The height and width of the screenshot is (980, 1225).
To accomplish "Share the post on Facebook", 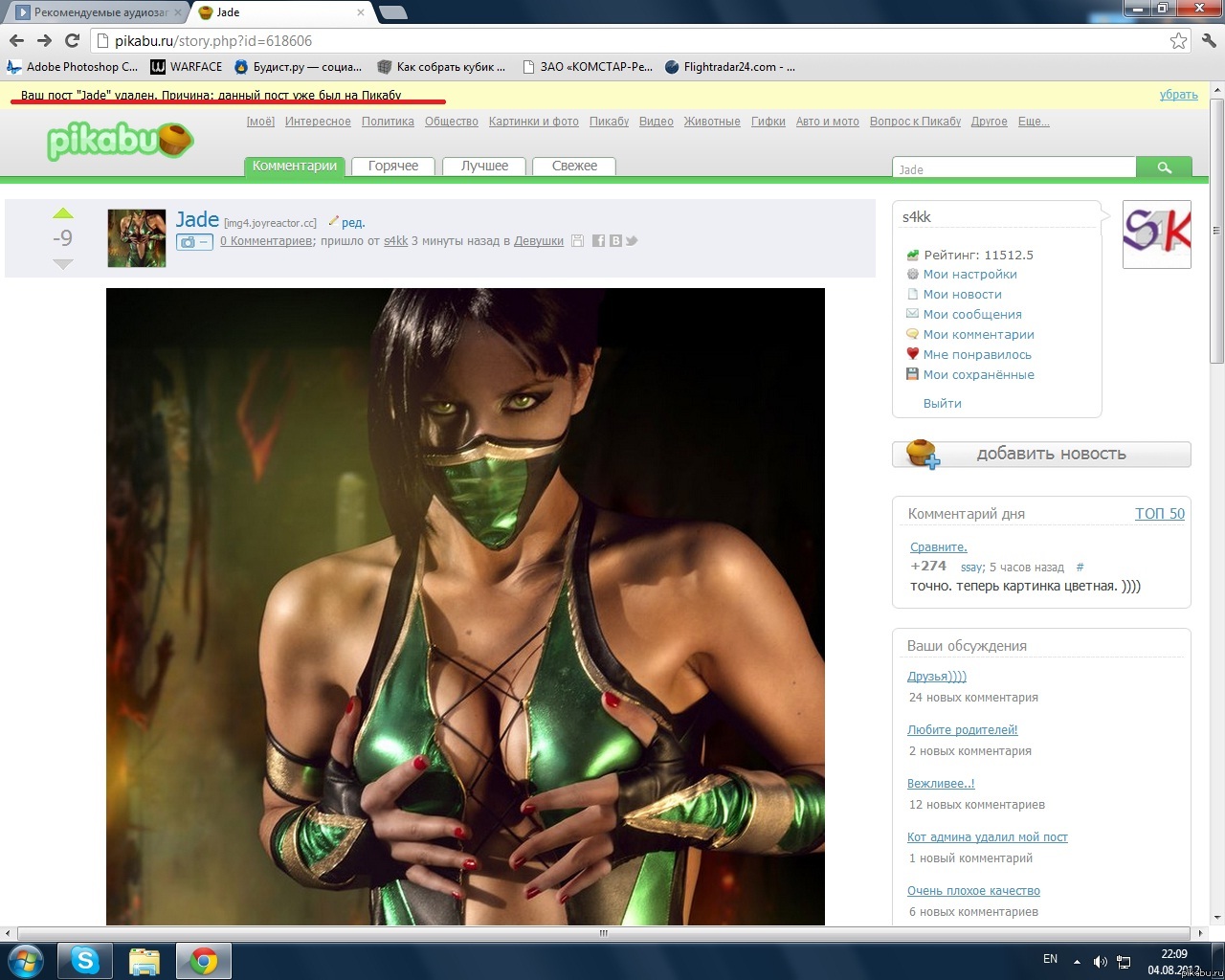I will 598,241.
